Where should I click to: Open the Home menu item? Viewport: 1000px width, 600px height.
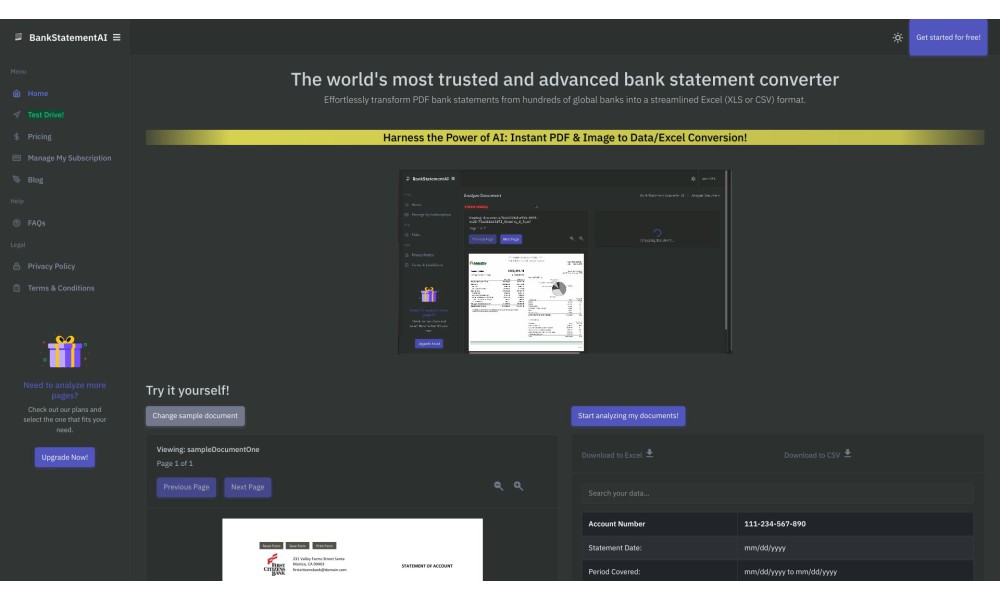(38, 93)
